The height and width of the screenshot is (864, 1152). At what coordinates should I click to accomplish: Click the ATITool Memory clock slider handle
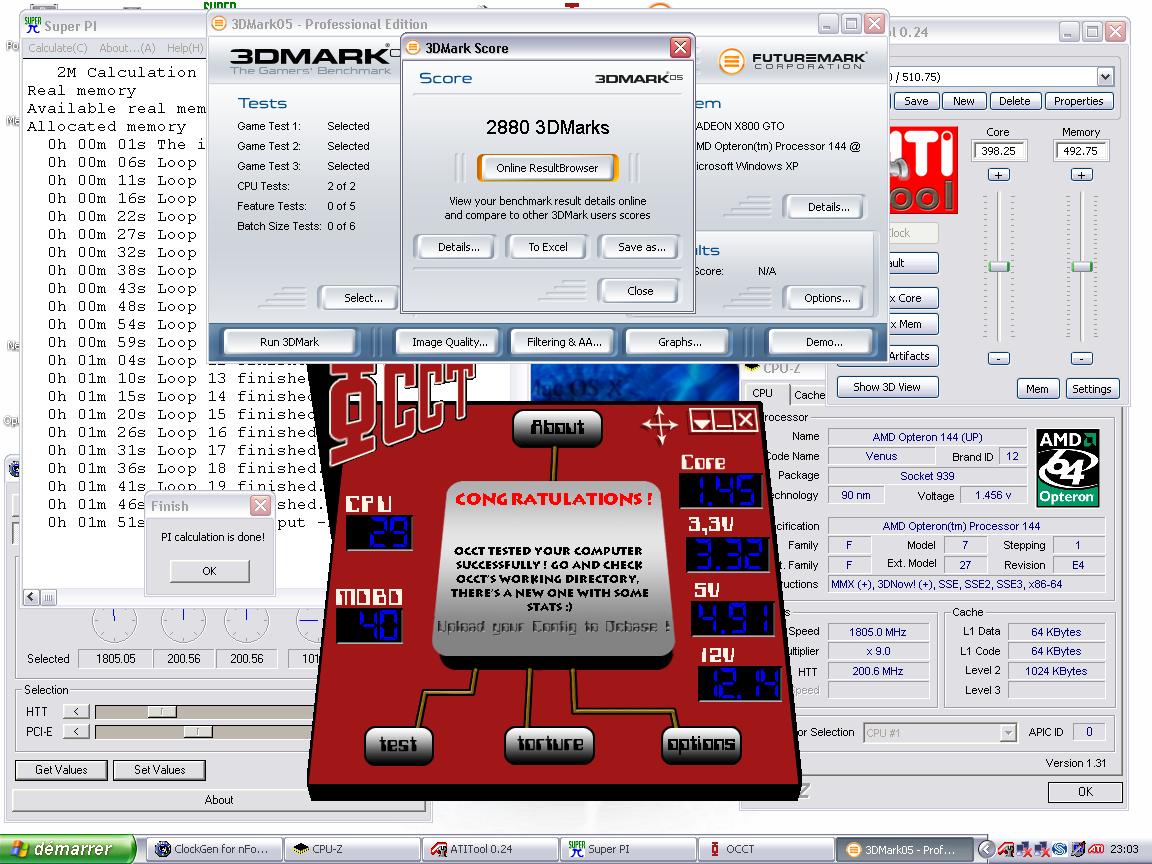pyautogui.click(x=1081, y=266)
